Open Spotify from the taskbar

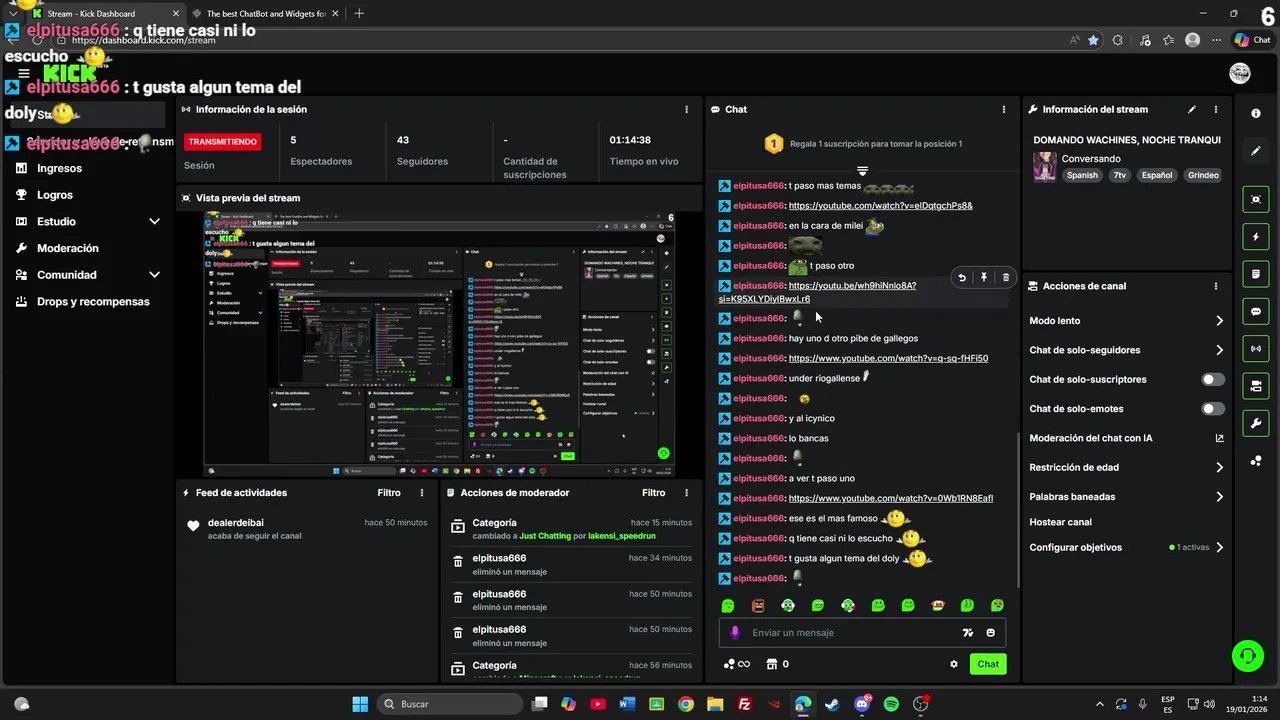(891, 704)
